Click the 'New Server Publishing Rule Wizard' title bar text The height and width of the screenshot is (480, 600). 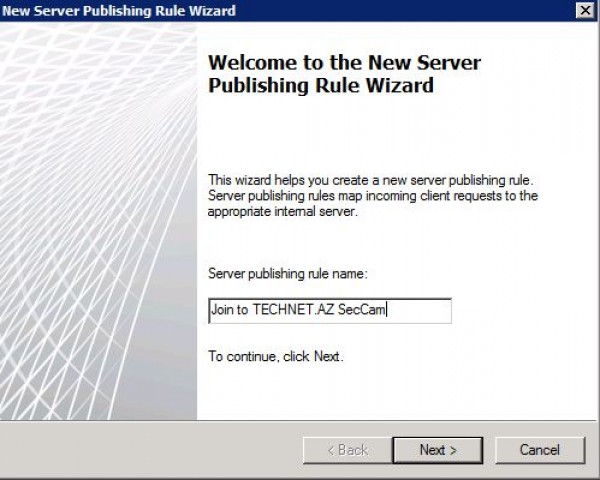(120, 11)
